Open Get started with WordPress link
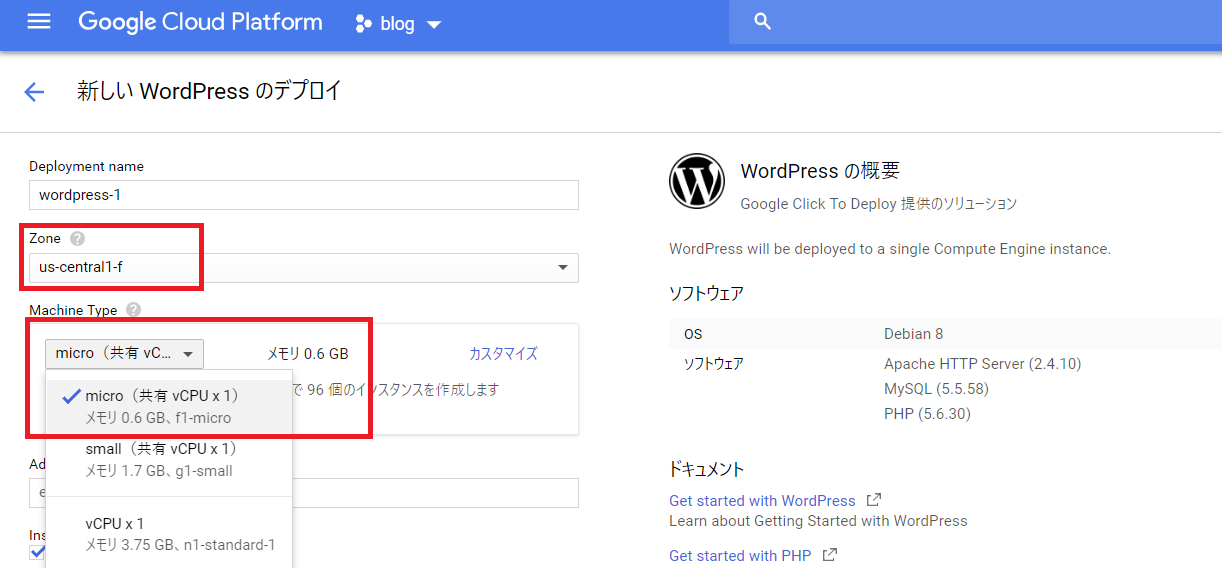 (x=762, y=500)
